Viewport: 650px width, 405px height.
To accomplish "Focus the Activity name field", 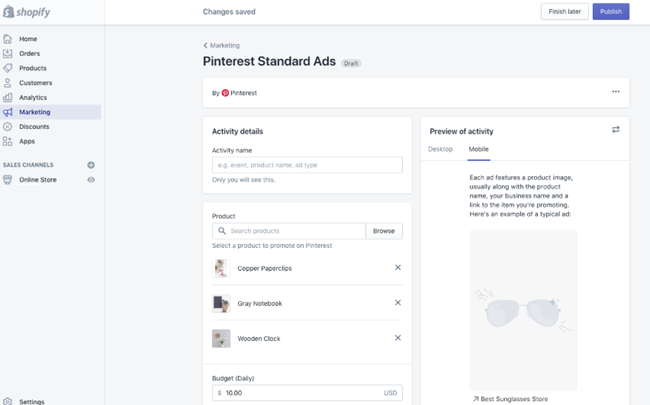I will 307,165.
